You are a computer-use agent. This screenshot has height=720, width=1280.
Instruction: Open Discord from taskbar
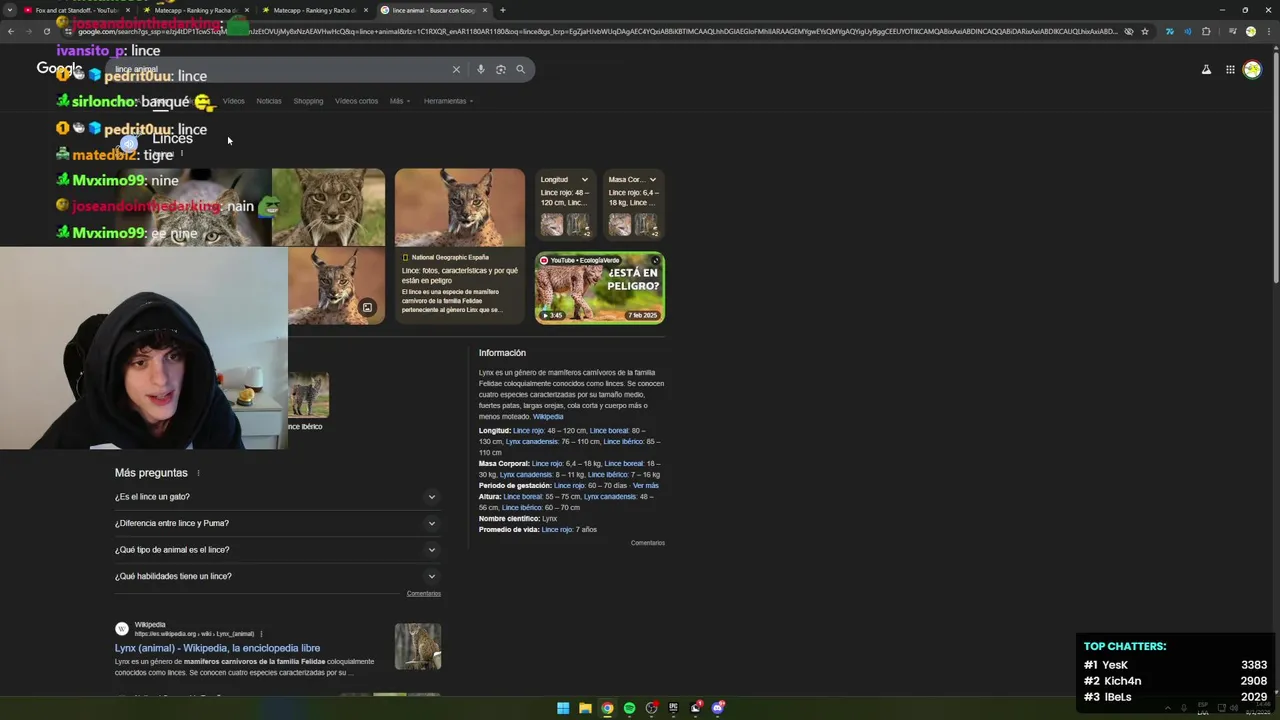(717, 708)
